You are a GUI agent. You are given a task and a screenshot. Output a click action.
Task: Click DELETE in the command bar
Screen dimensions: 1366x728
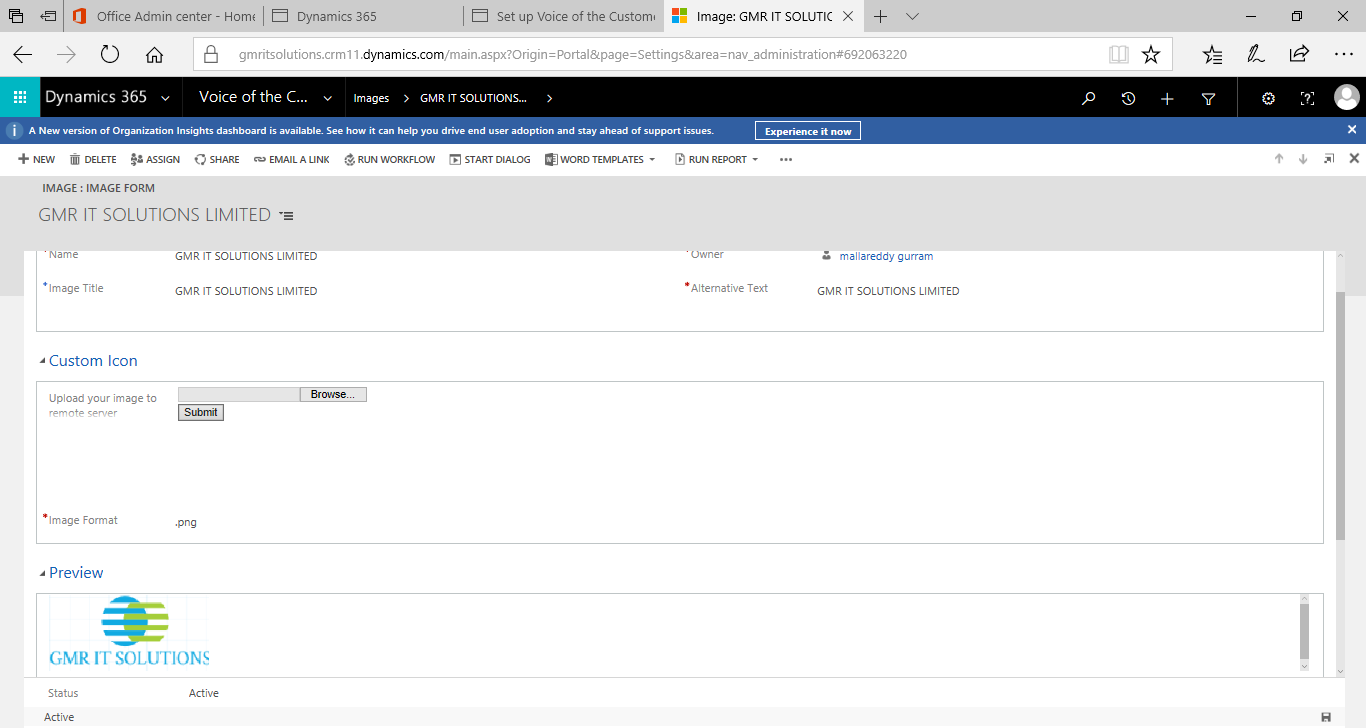93,159
